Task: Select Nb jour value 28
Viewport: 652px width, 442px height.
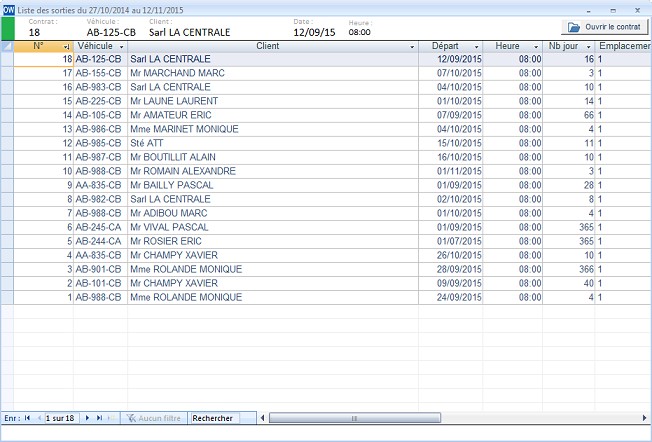Action: 568,185
